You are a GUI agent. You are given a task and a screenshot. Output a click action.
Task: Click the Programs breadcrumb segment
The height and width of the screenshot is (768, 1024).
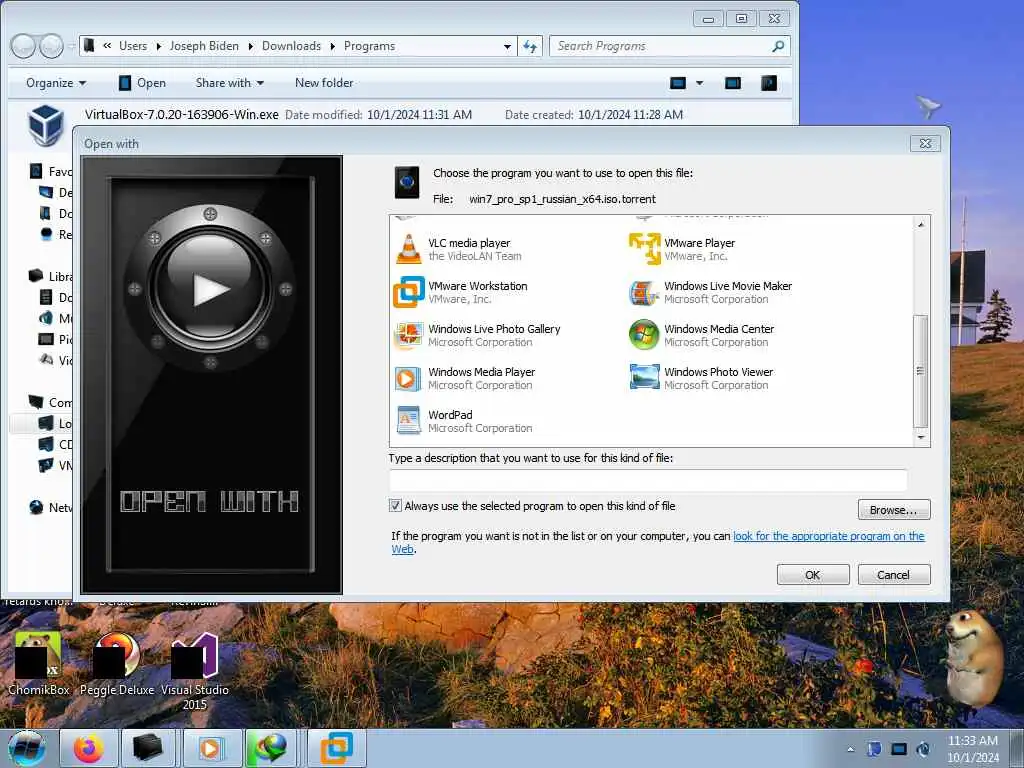point(369,46)
